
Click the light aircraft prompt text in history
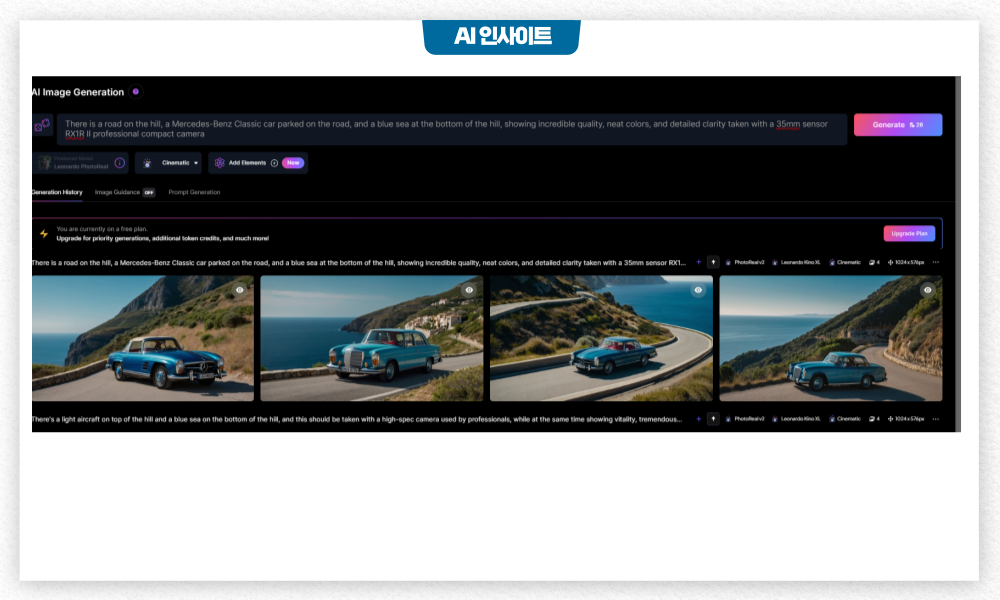(357, 419)
